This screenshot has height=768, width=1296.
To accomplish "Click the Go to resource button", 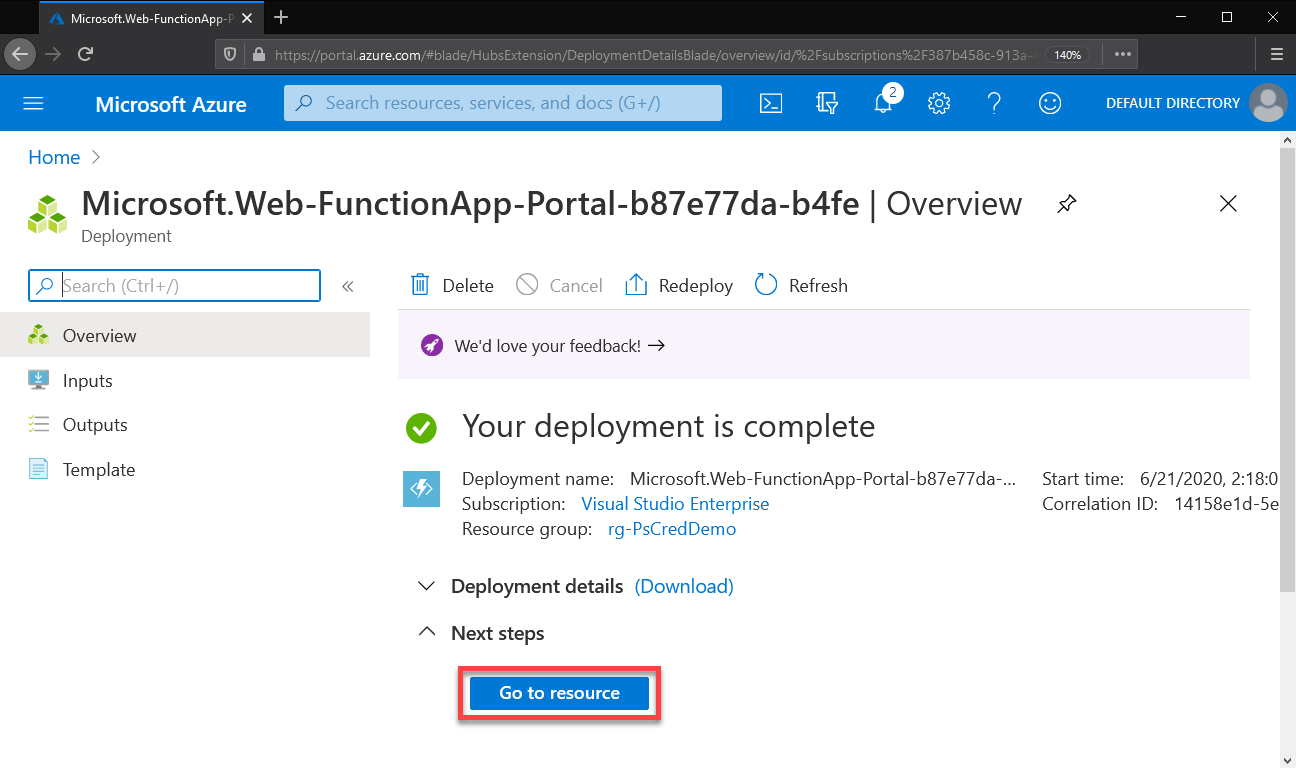I will pyautogui.click(x=560, y=693).
